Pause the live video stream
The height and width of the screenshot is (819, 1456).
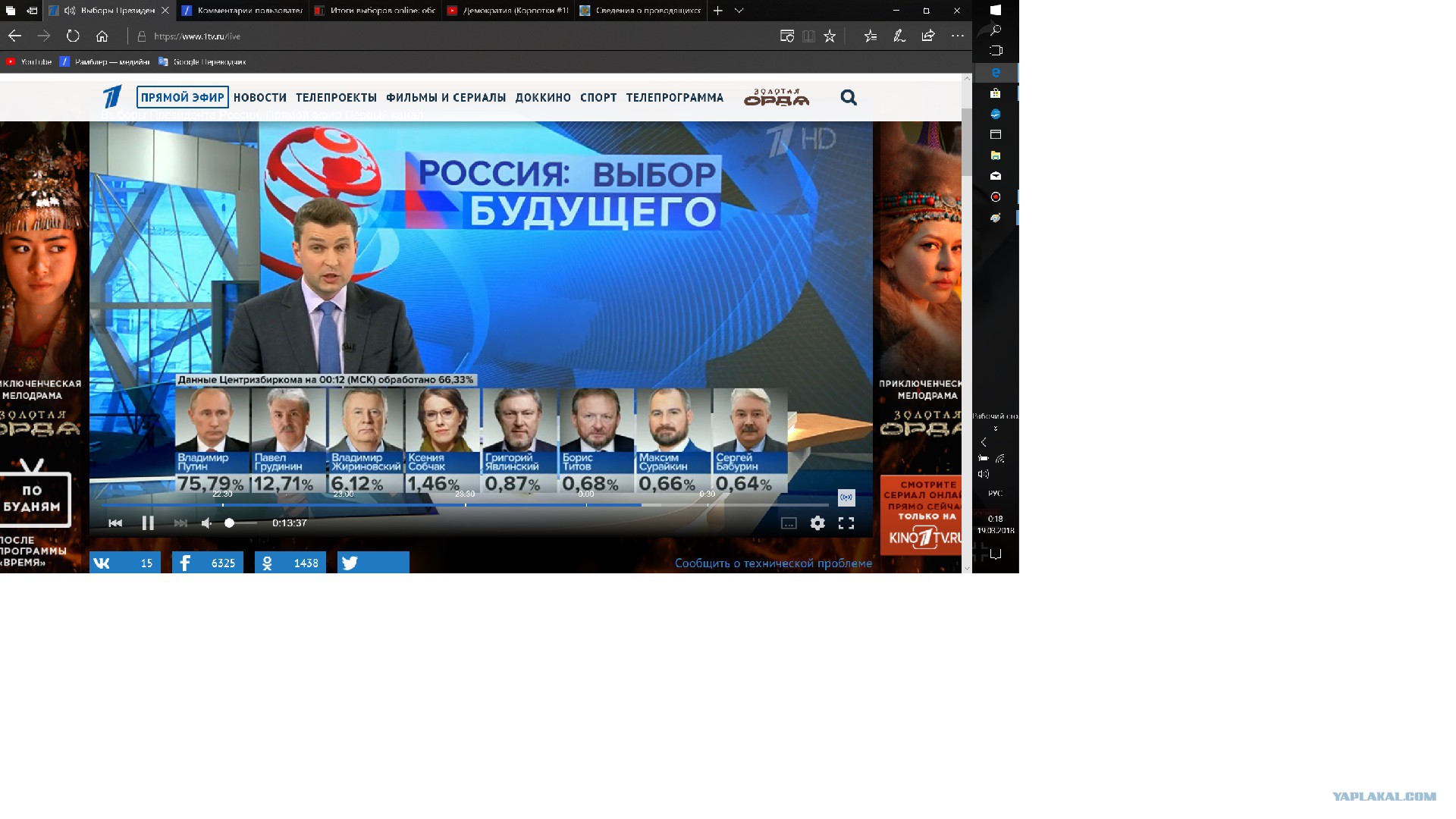coord(148,523)
